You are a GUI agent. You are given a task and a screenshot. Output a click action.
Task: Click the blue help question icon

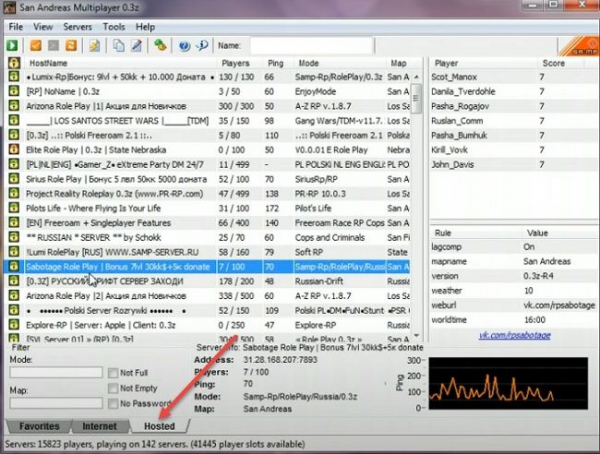(x=184, y=46)
